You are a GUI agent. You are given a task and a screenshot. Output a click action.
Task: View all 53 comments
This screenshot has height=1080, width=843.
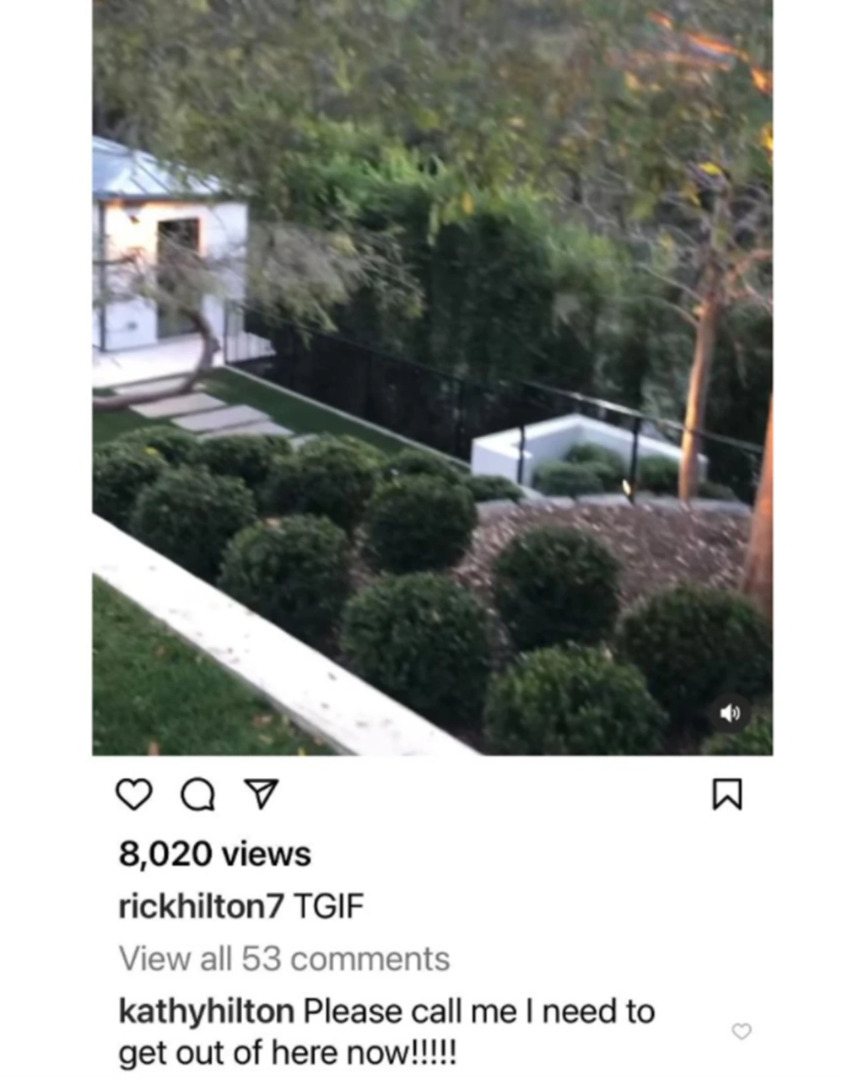pos(284,959)
